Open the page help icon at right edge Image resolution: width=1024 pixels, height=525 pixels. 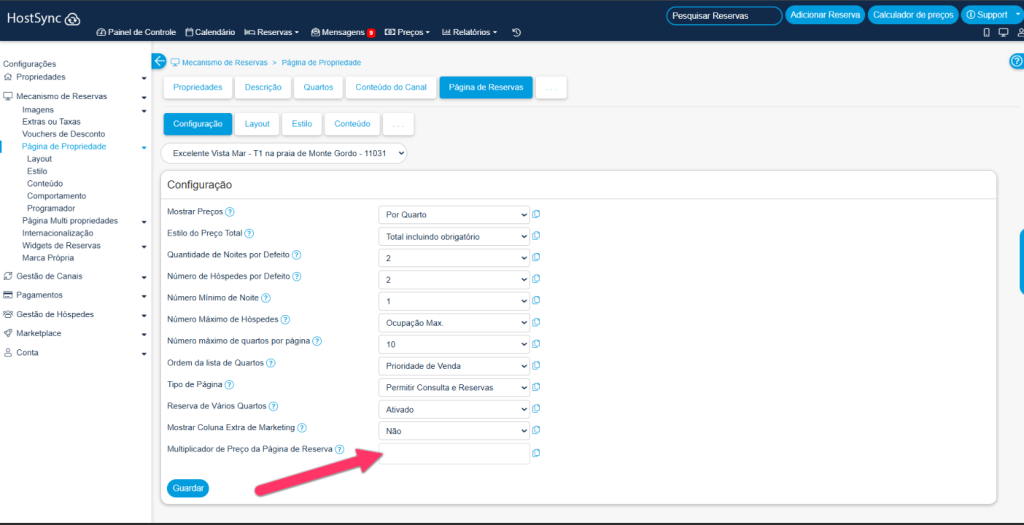tap(1016, 62)
